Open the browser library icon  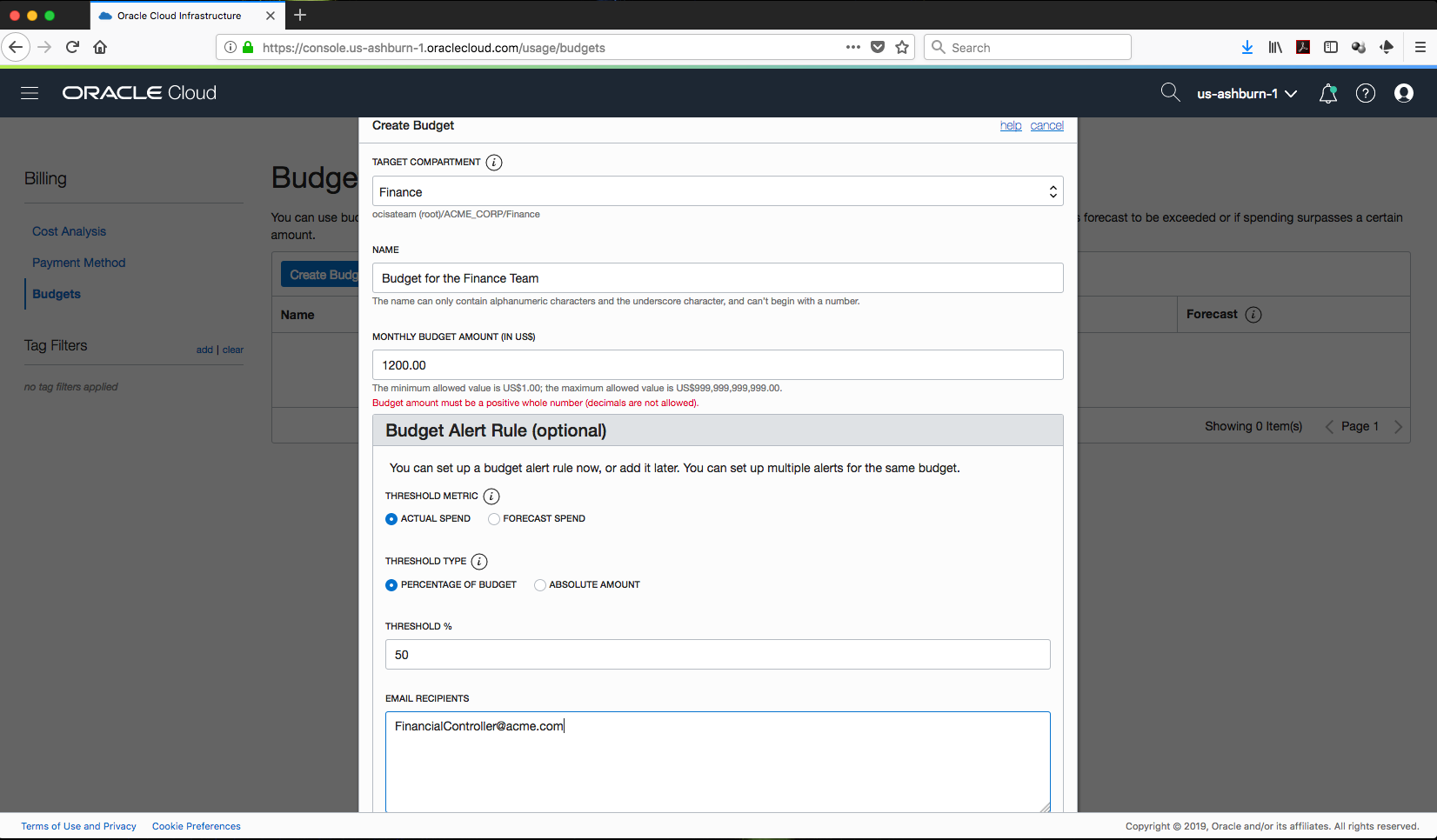tap(1275, 47)
